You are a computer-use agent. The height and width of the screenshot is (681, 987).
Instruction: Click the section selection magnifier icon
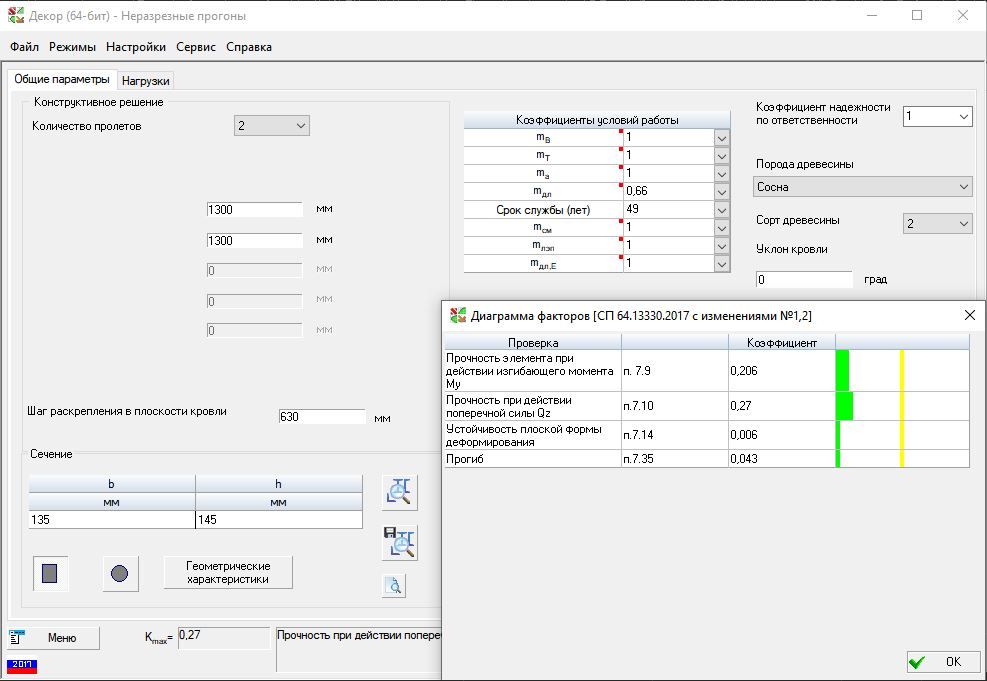400,491
